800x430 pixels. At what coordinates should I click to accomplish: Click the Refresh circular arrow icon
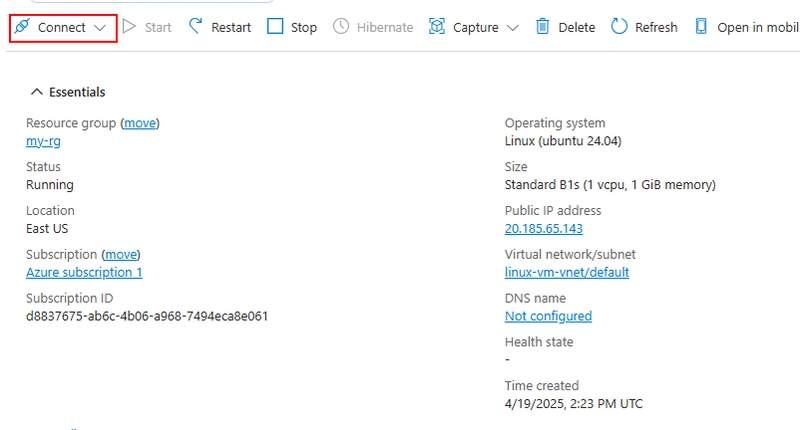tap(619, 27)
